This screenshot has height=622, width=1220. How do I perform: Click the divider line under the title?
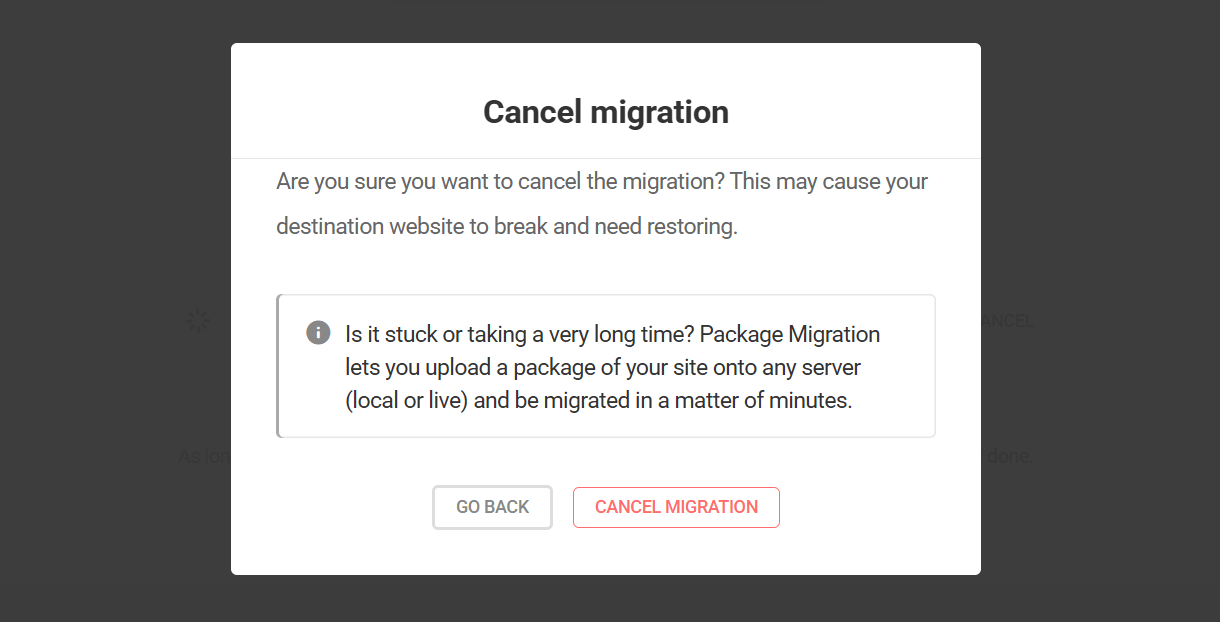point(605,157)
